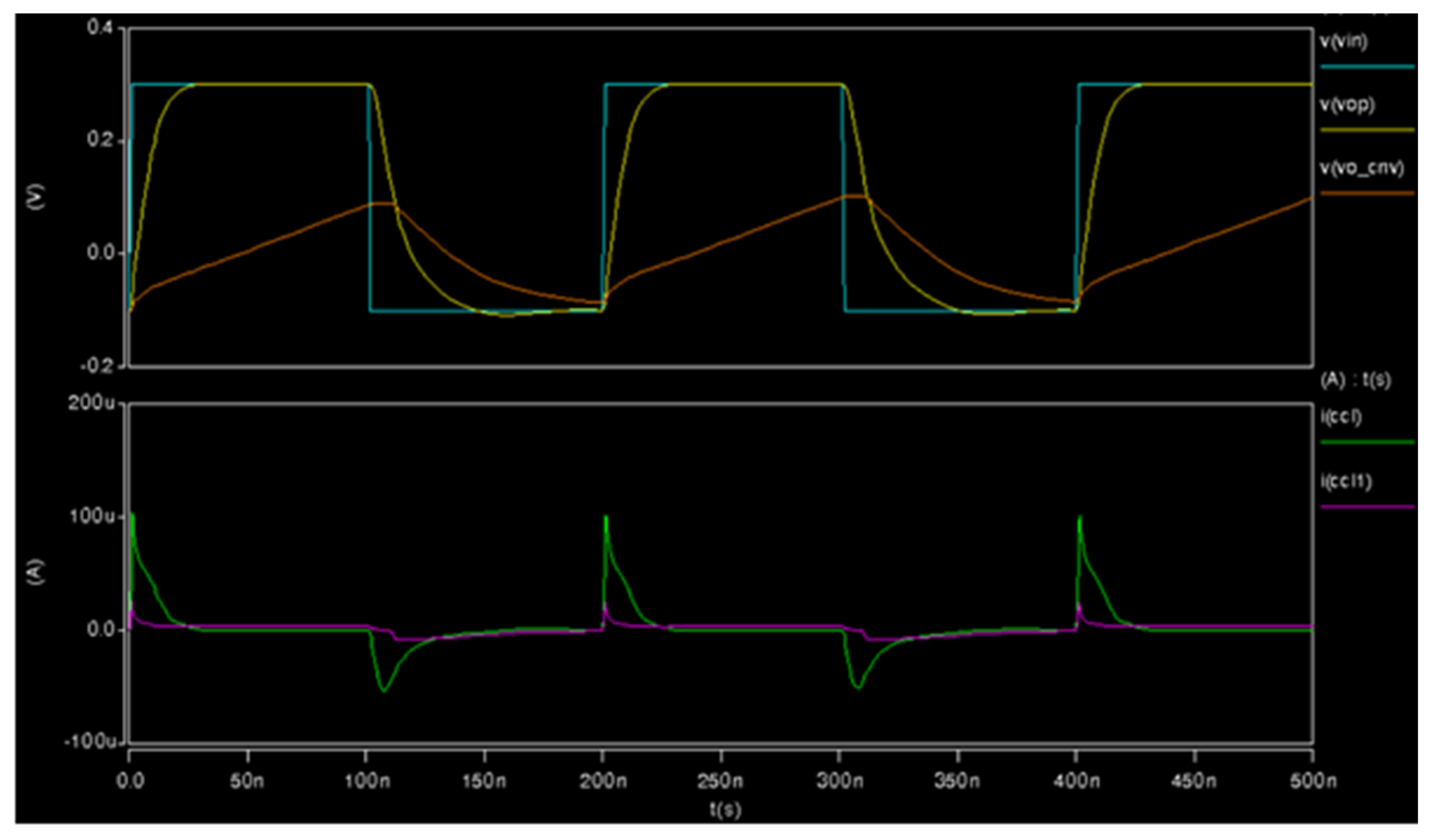Click the 0.4 y-axis tick label
The height and width of the screenshot is (840, 1432).
point(101,27)
